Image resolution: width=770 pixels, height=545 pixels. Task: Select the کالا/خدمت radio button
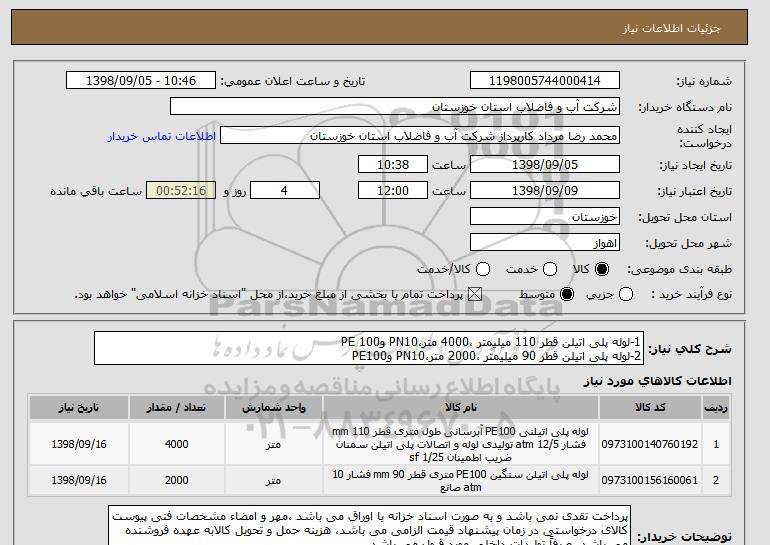coord(483,269)
